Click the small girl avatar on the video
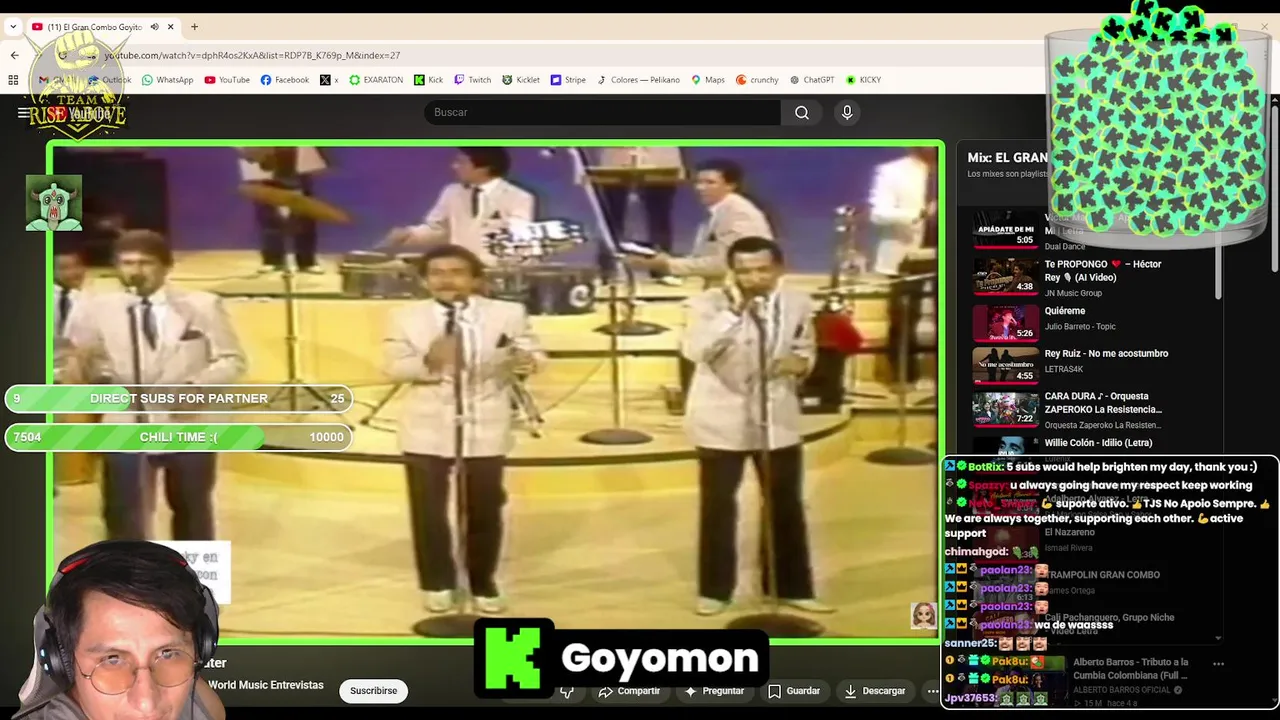Image resolution: width=1280 pixels, height=720 pixels. (923, 615)
